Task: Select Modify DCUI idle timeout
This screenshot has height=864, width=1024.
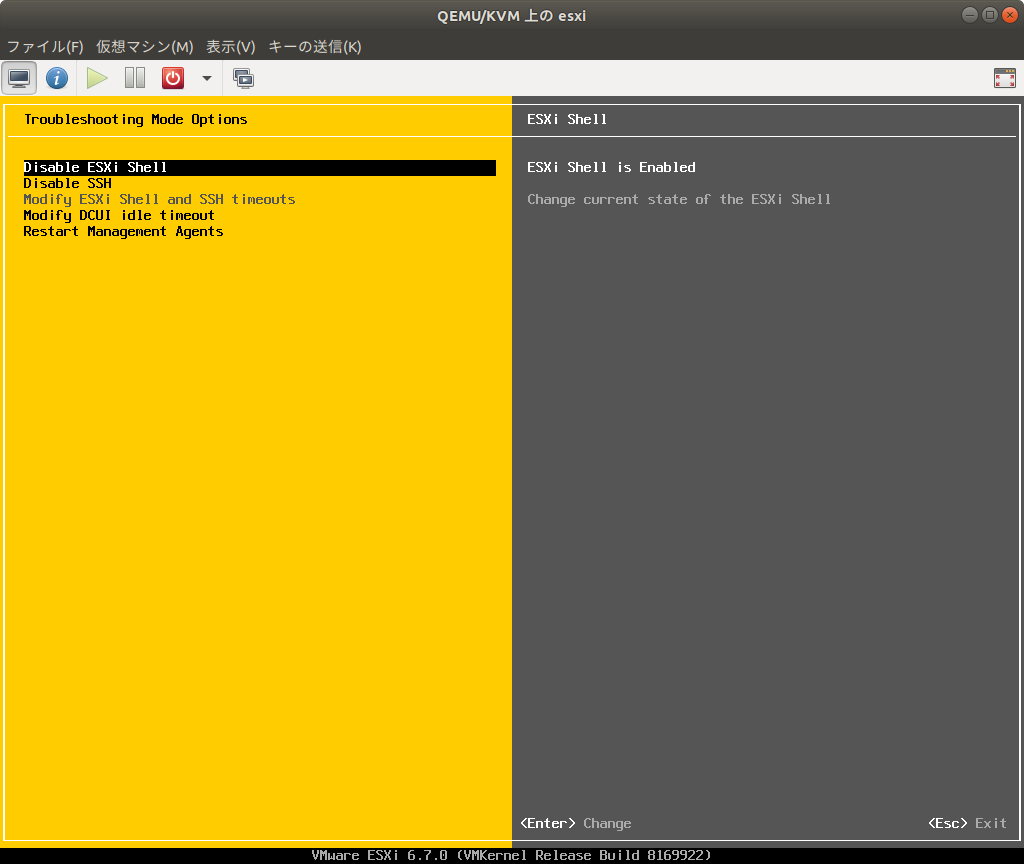Action: point(119,216)
